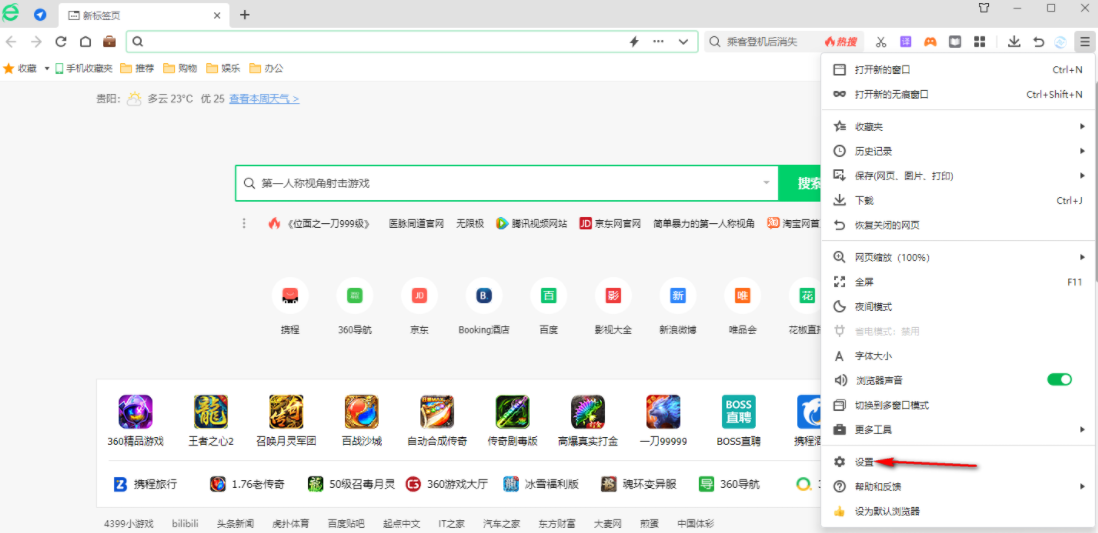Choose 字体大小 menu item
The height and width of the screenshot is (533, 1098).
point(959,355)
